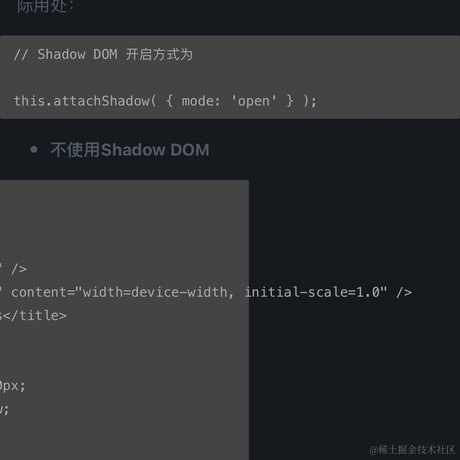Viewport: 460px width, 460px height.
Task: Click the content="width=device-width, attribute text
Action: tap(123, 292)
